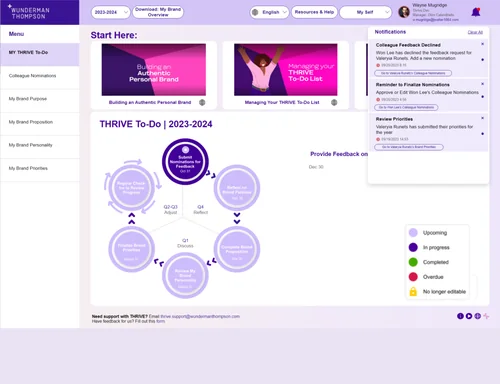
Task: Expand the English language dropdown
Action: (x=269, y=12)
